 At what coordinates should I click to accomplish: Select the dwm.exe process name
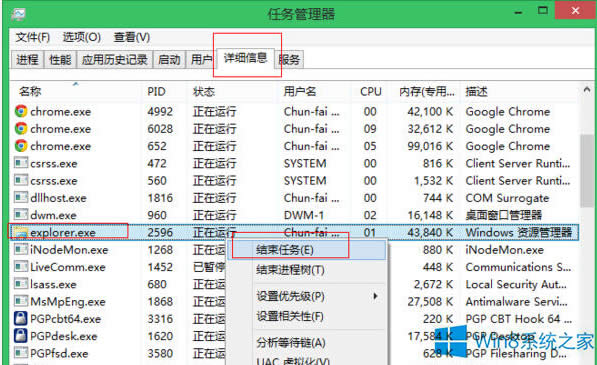(53, 215)
